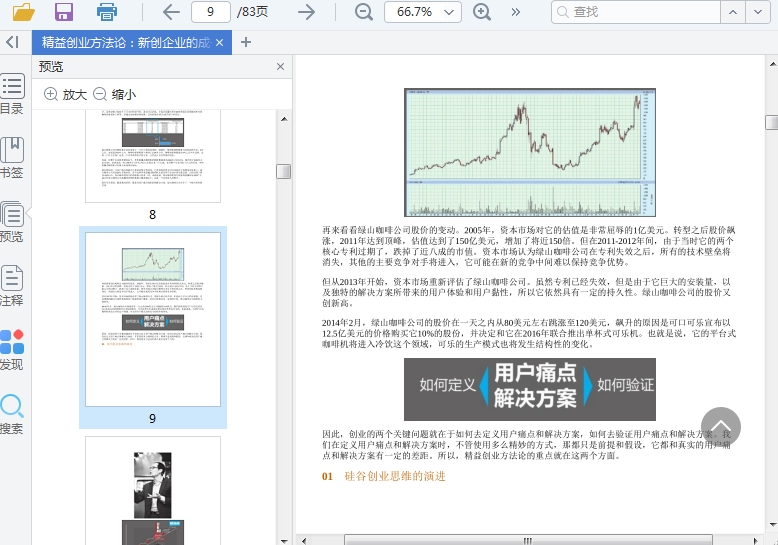Click the horizontal scroll left arrow
Screen dimensions: 778x545
304,540
